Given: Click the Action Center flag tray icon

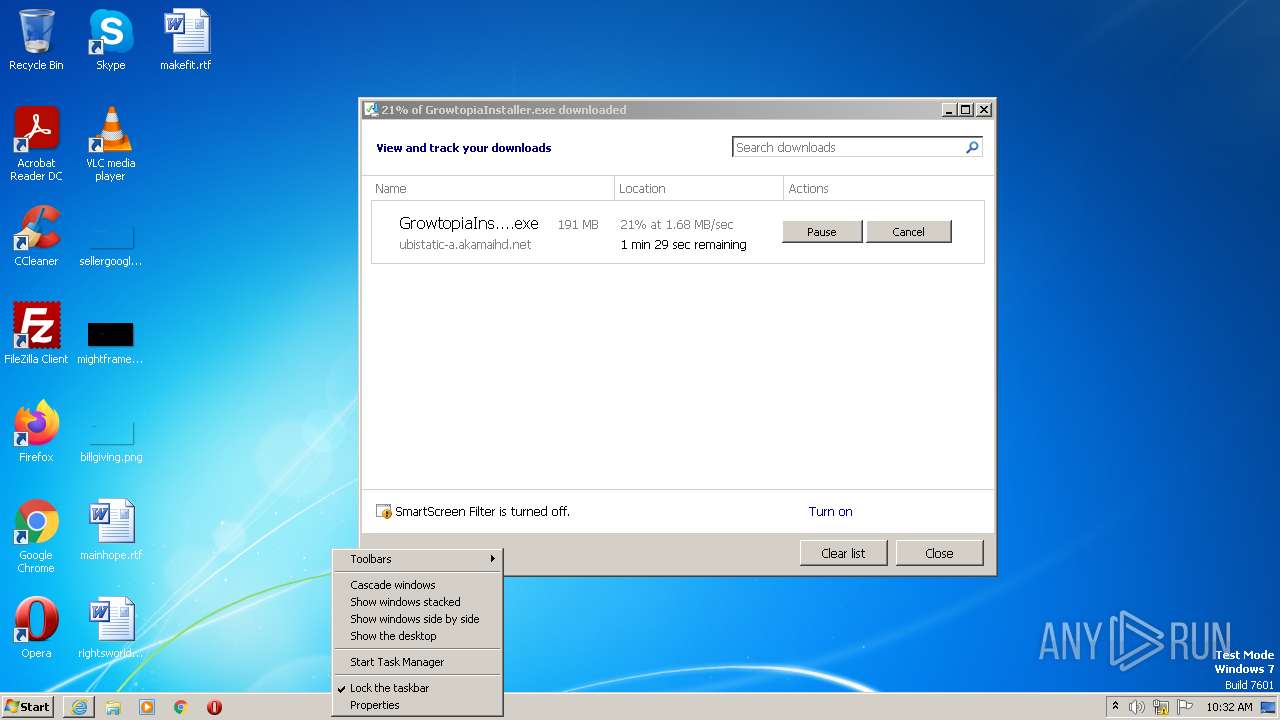Looking at the screenshot, I should point(1185,707).
